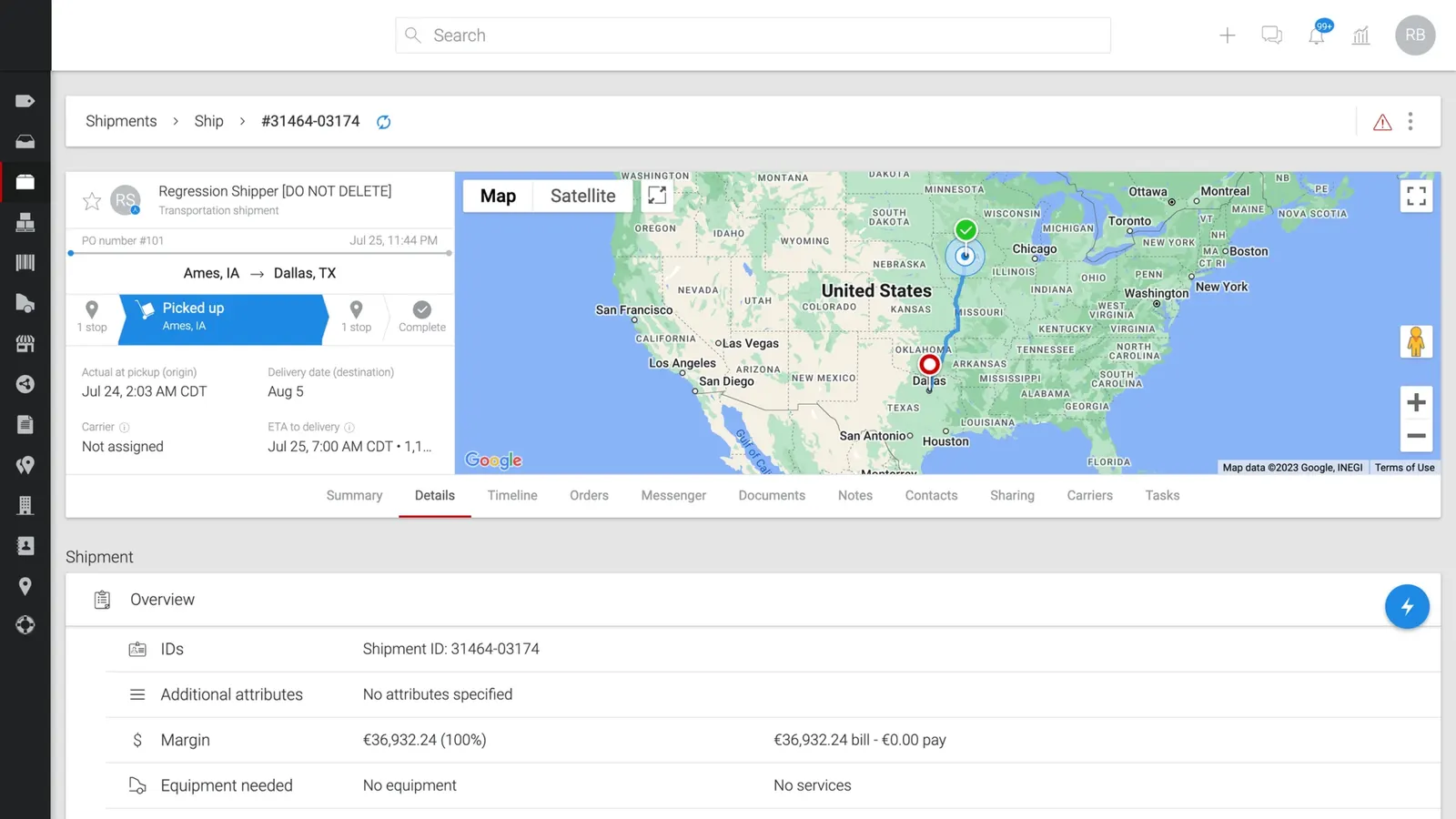Screen dimensions: 1456x819
Task: Expand the Overview section header
Action: pos(753,600)
